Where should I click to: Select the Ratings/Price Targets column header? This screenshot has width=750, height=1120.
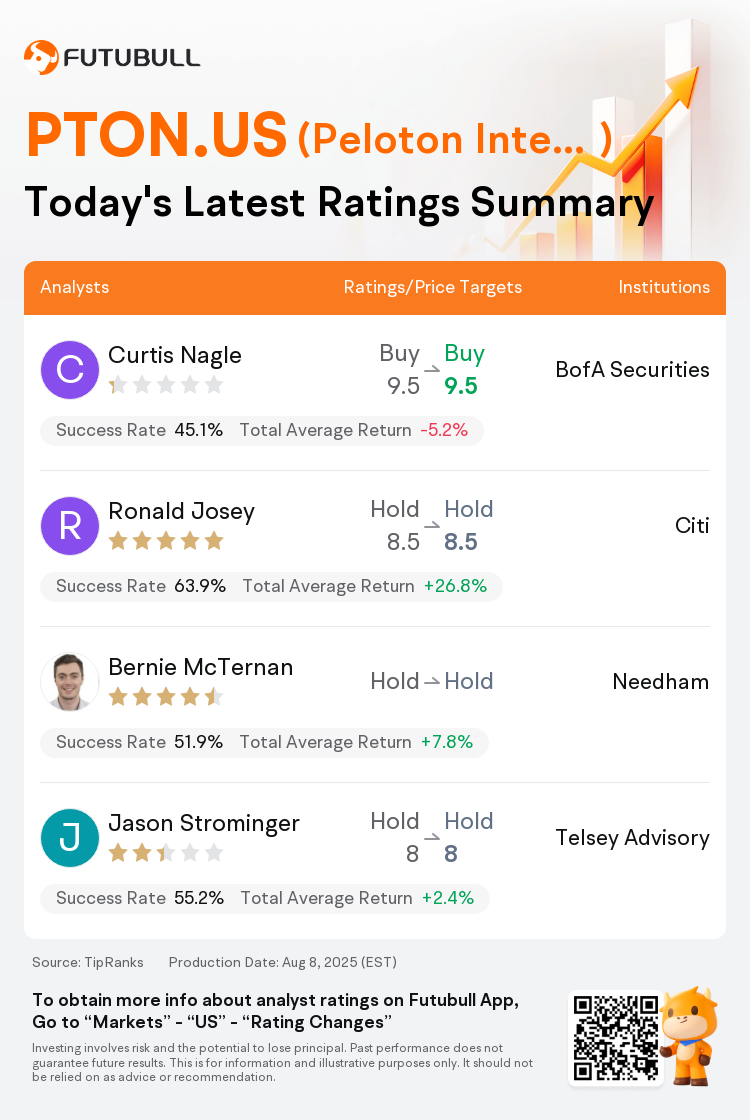tap(433, 287)
